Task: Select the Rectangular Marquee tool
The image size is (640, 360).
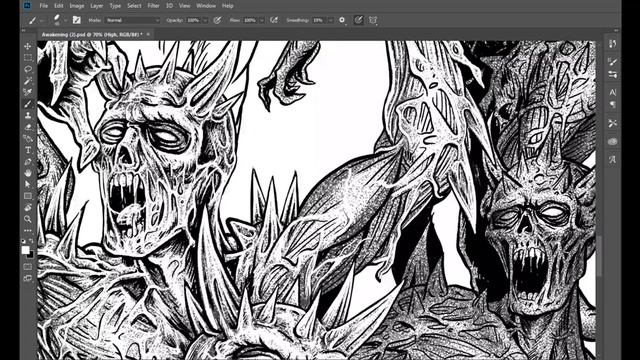Action: (x=28, y=58)
